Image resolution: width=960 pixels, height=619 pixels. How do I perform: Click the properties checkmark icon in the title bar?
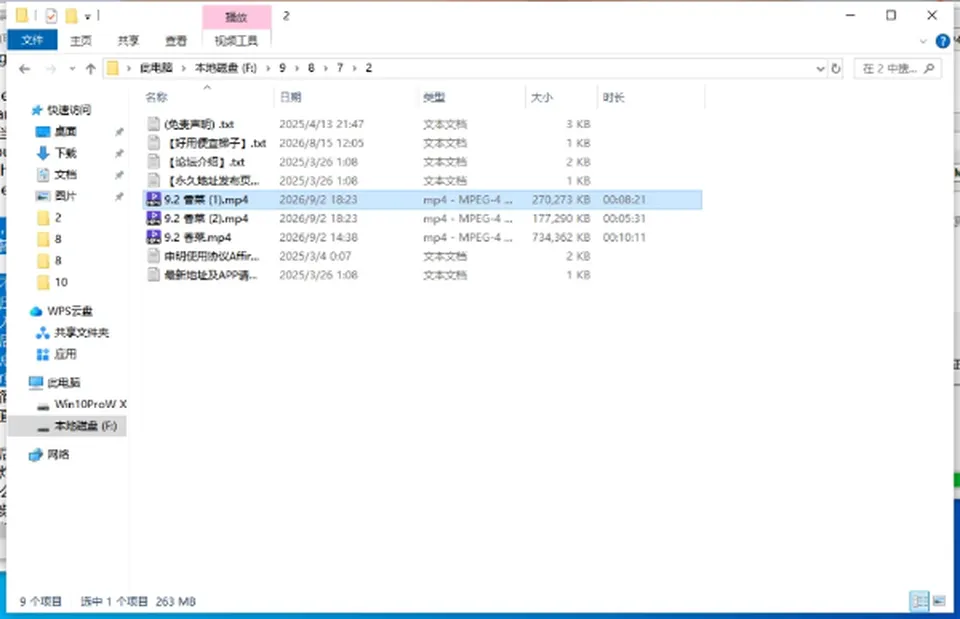point(51,16)
